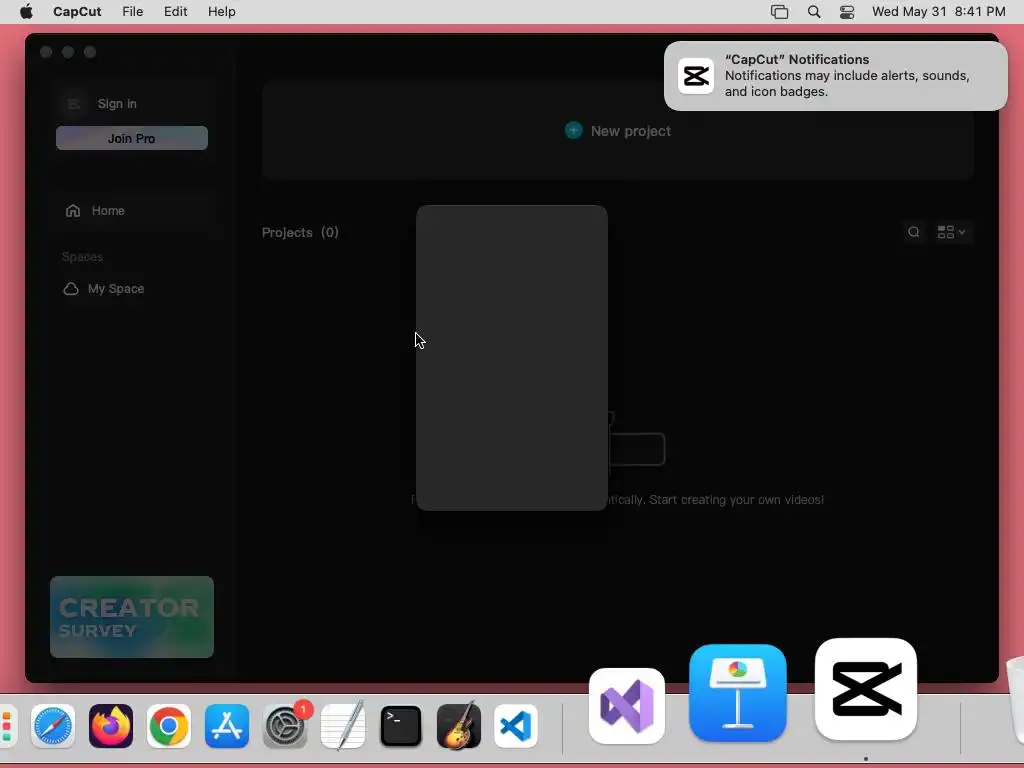
Task: Click the My Space cloud icon
Action: click(x=71, y=289)
